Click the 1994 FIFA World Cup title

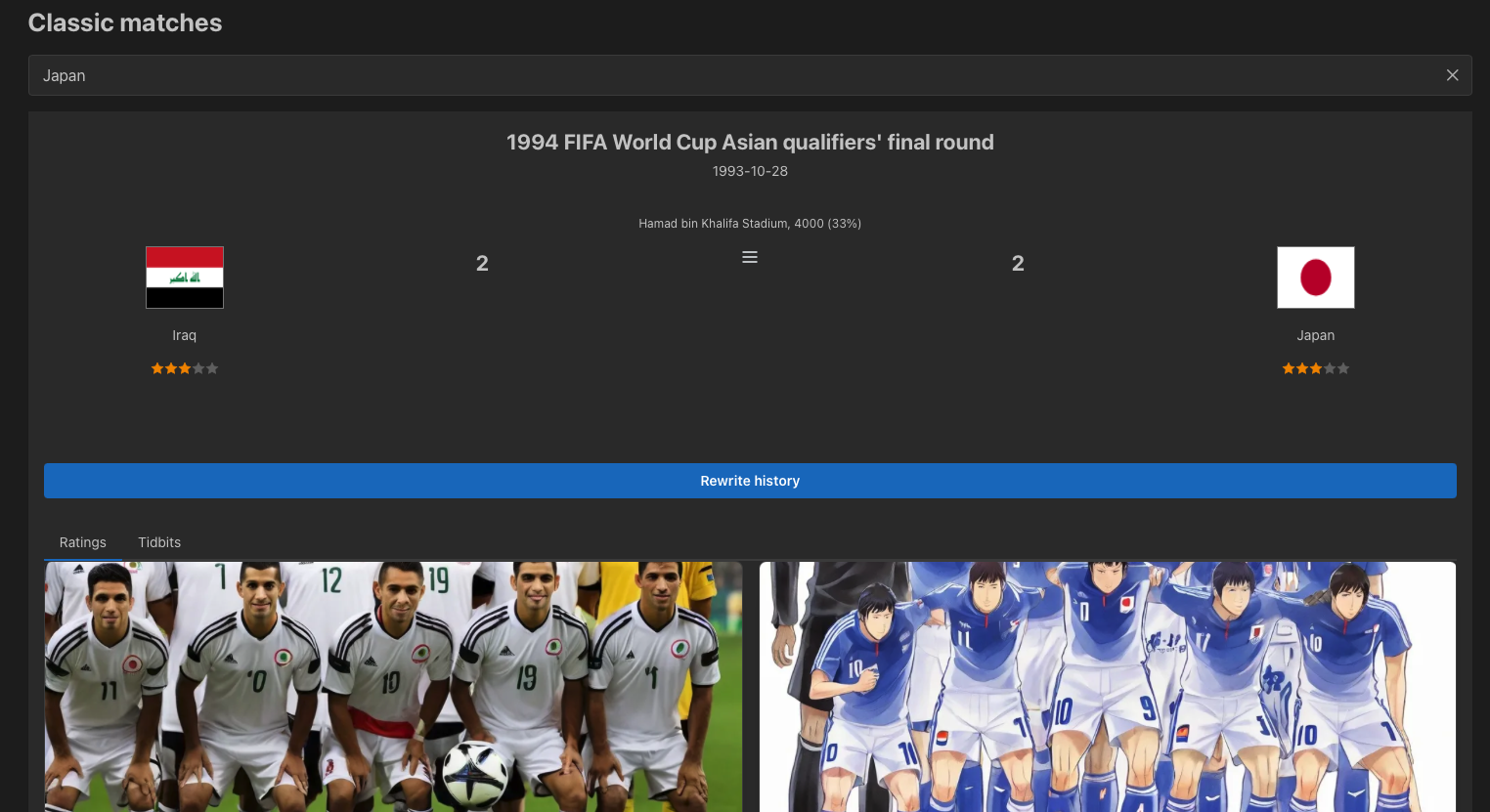click(x=750, y=143)
